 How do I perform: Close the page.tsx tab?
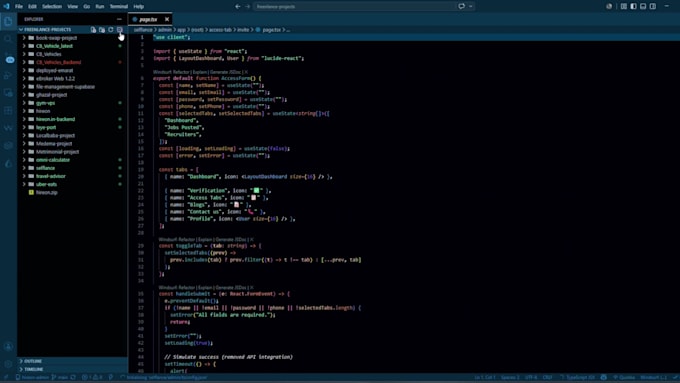[x=167, y=20]
